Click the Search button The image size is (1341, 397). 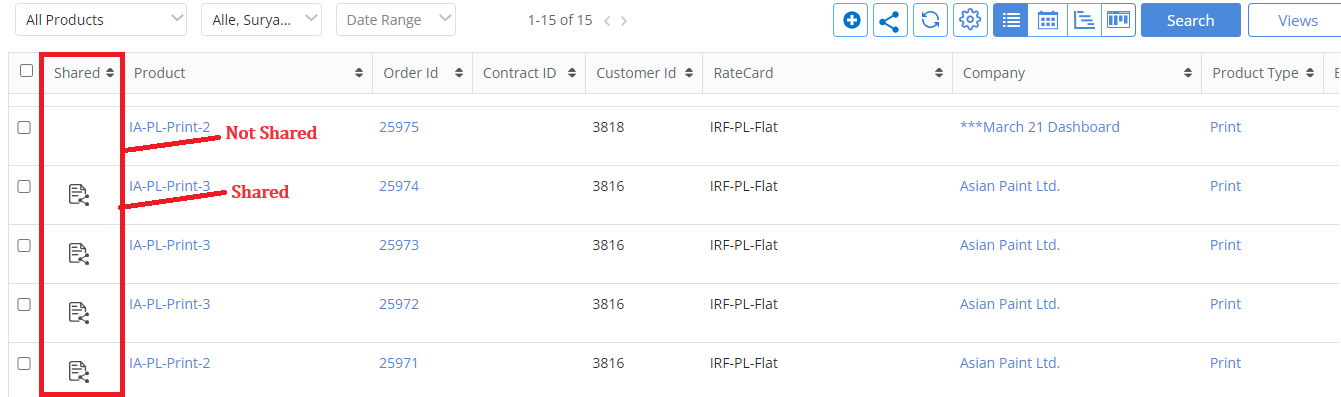pyautogui.click(x=1190, y=20)
